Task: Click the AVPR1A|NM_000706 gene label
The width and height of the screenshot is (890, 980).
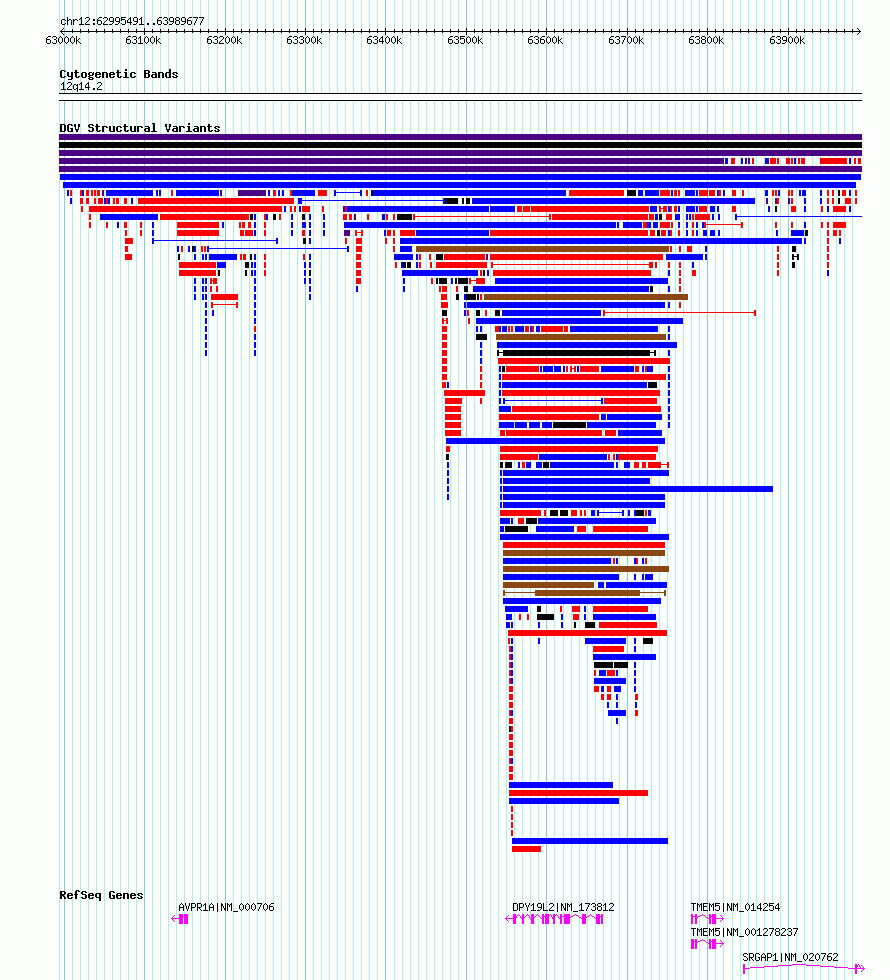Action: point(226,907)
